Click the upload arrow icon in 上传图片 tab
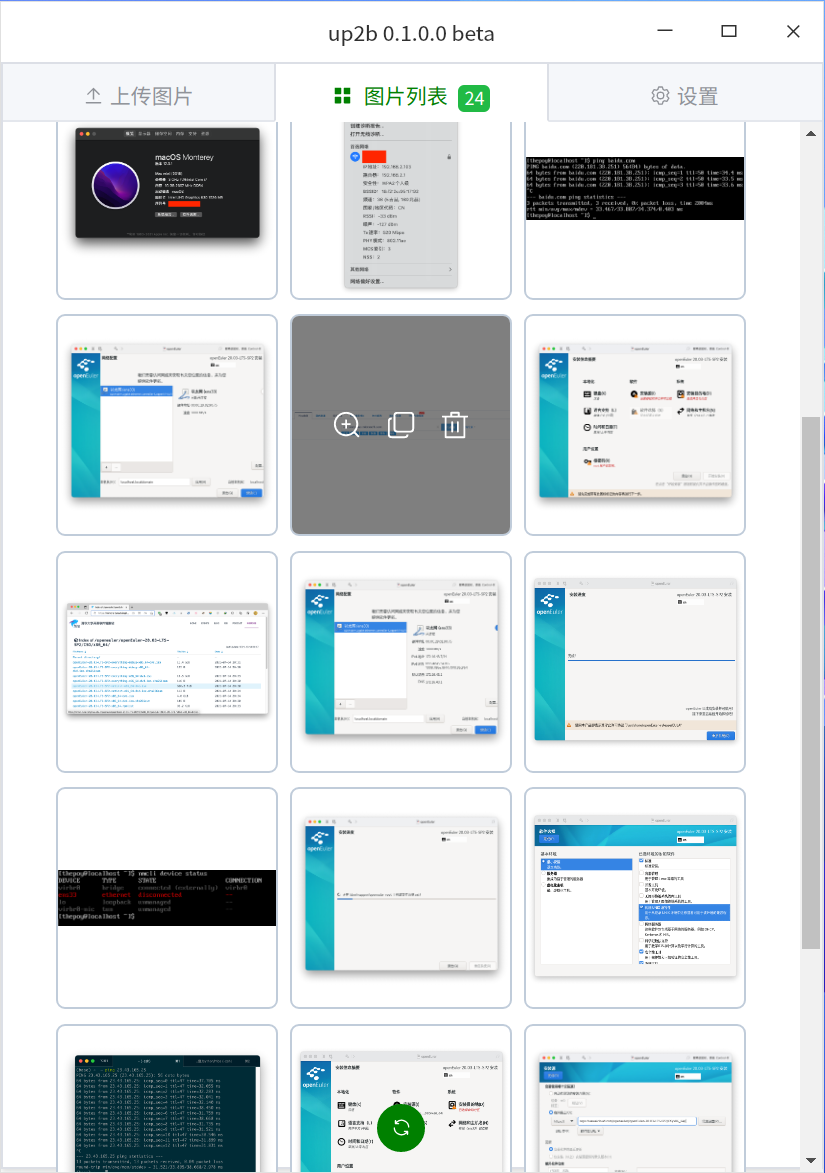Image resolution: width=825 pixels, height=1173 pixels. pos(93,96)
